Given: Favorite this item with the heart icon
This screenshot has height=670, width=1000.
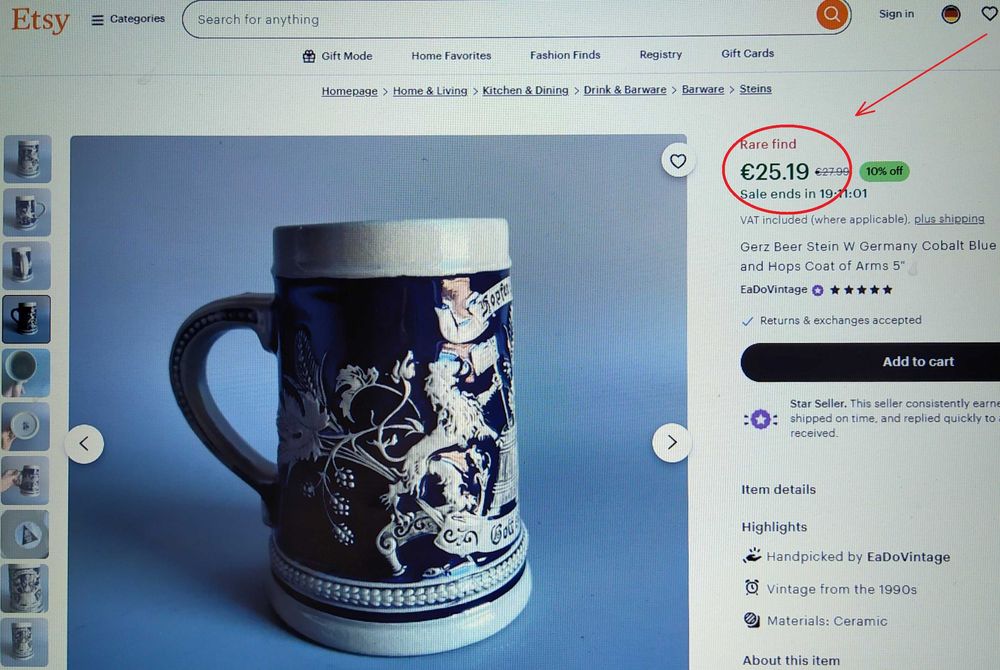Looking at the screenshot, I should 678,161.
